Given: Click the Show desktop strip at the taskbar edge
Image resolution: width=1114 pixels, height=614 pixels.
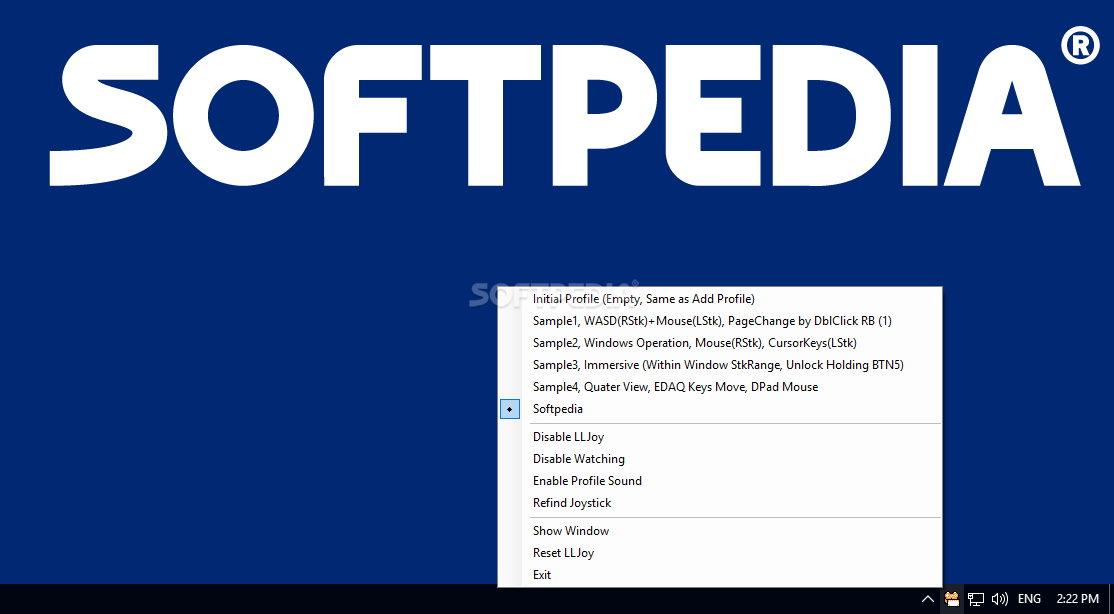Looking at the screenshot, I should (1111, 599).
